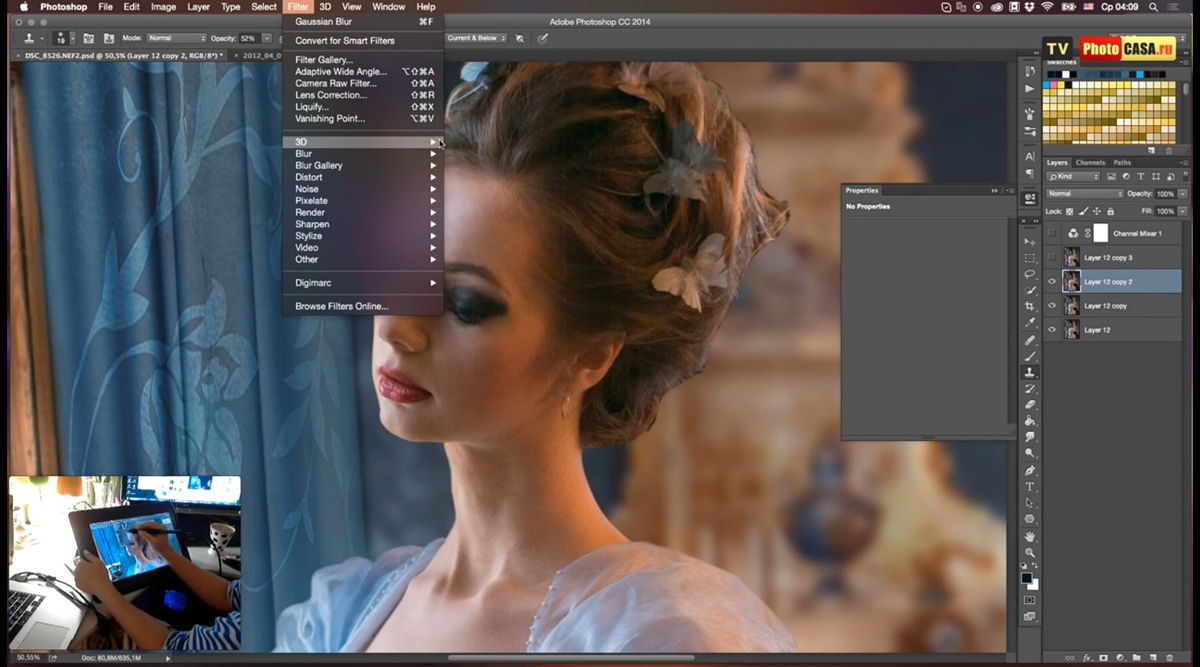The height and width of the screenshot is (667, 1200).
Task: Click the Add layer style fx icon
Action: [1086, 657]
